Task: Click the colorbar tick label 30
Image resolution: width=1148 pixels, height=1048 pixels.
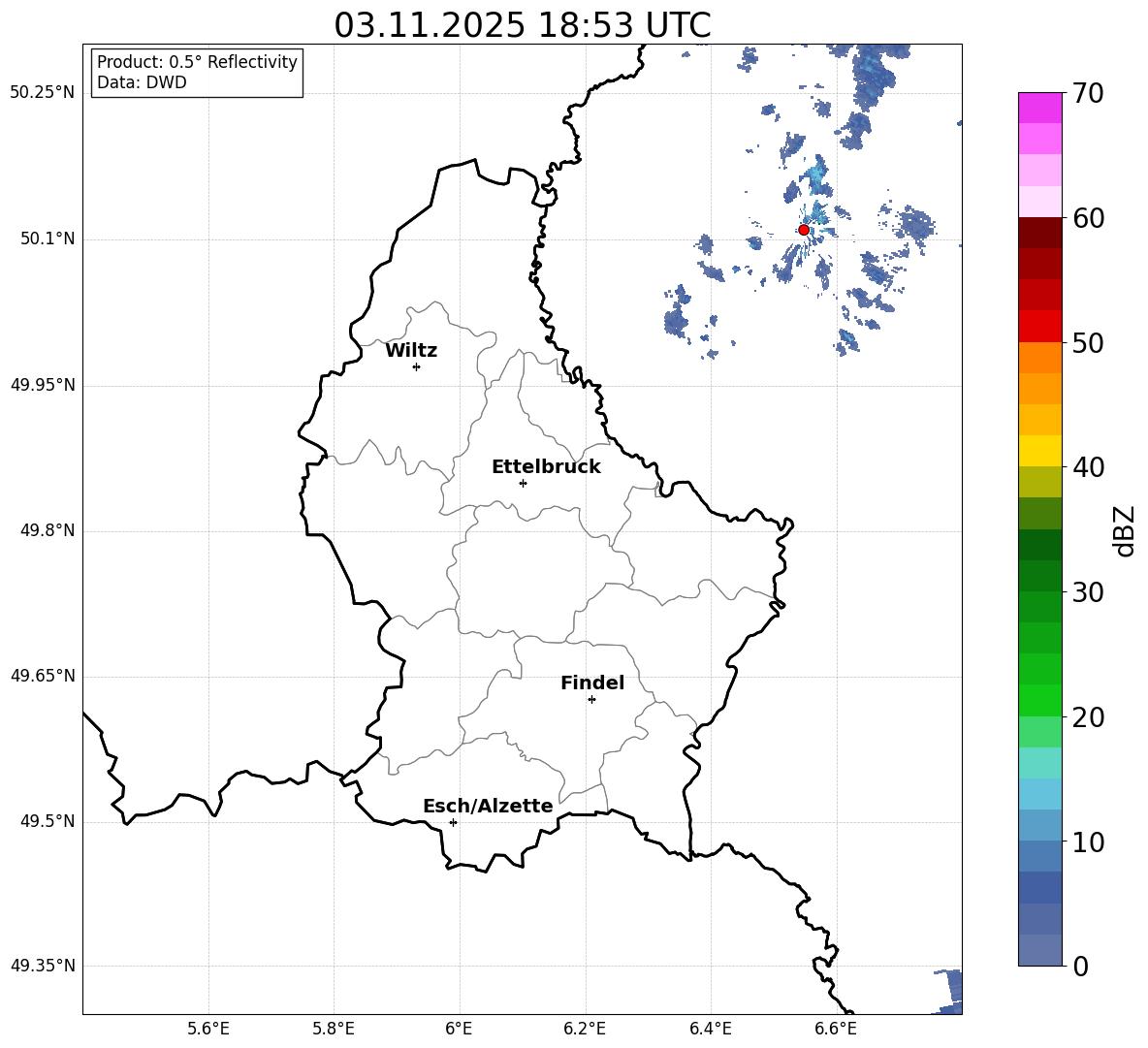Action: [x=1088, y=592]
